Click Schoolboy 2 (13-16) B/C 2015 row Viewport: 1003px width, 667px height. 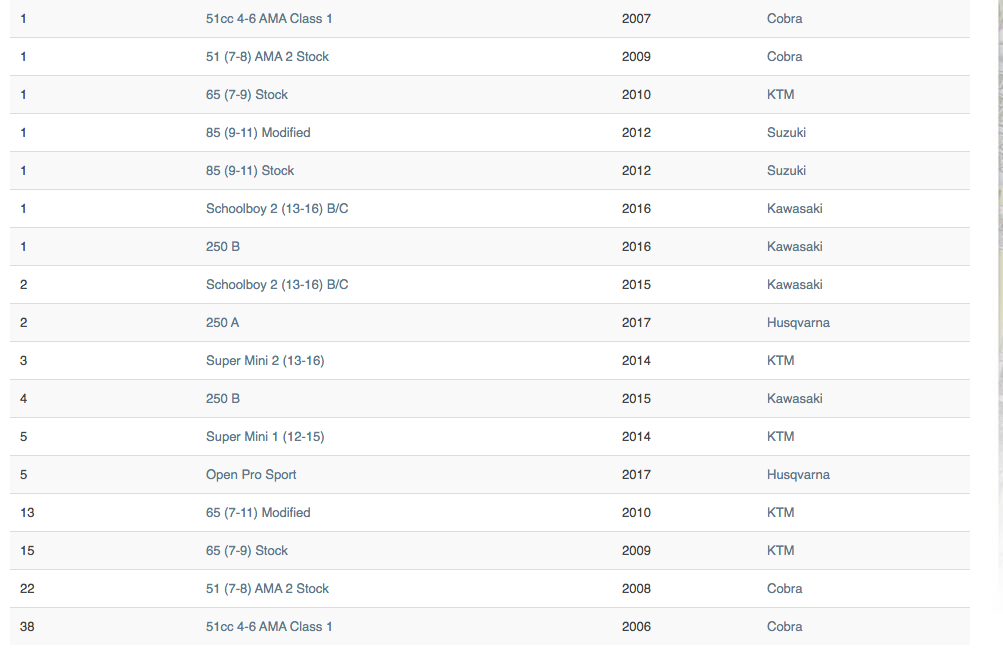point(490,285)
